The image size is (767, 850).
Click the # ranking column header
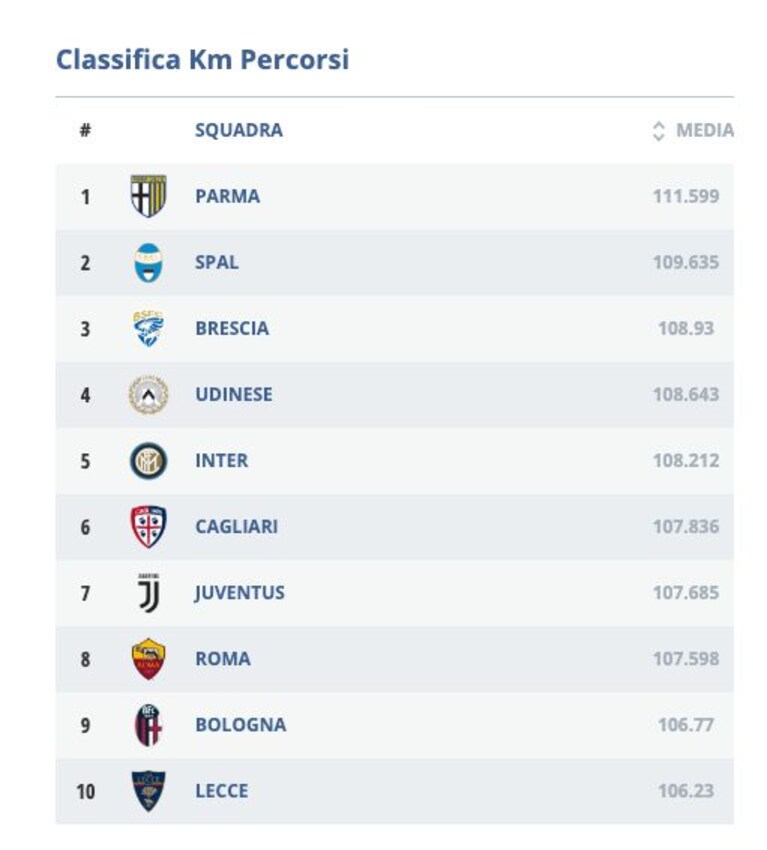point(85,130)
